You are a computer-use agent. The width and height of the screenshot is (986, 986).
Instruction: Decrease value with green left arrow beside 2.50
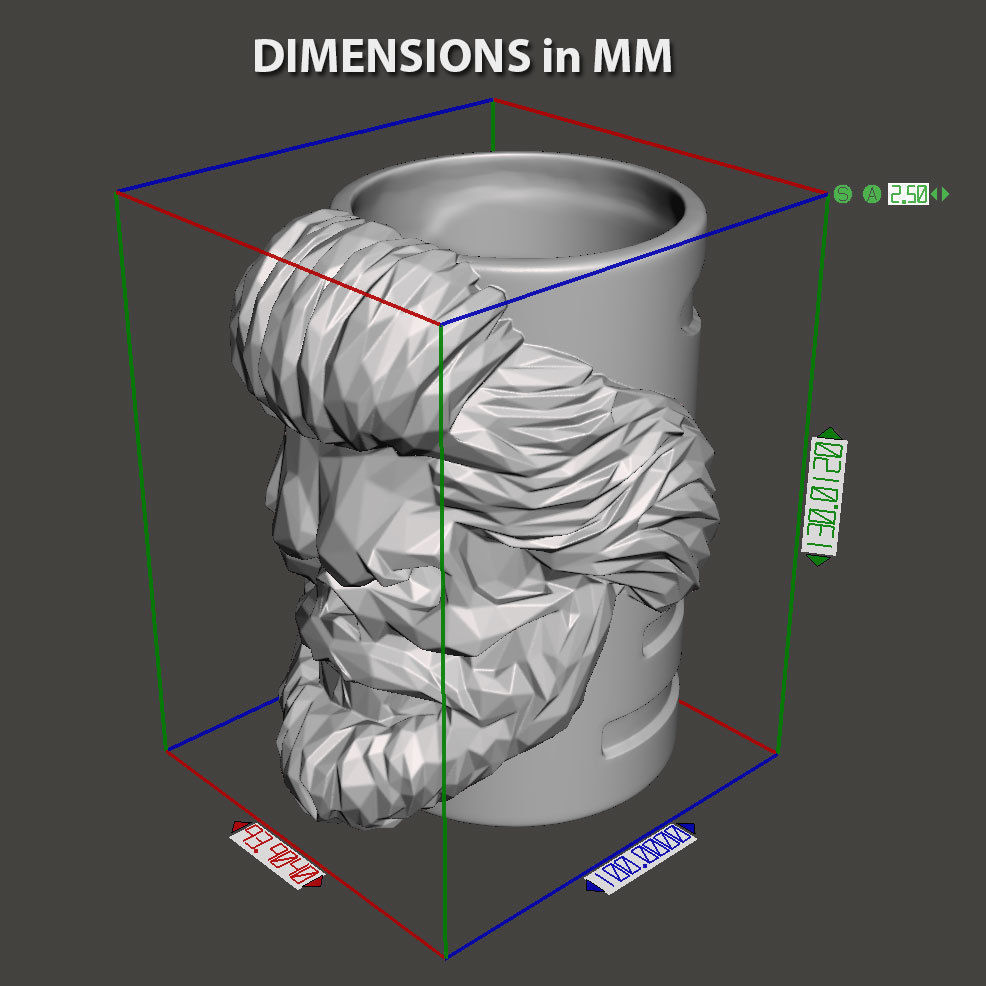point(934,194)
